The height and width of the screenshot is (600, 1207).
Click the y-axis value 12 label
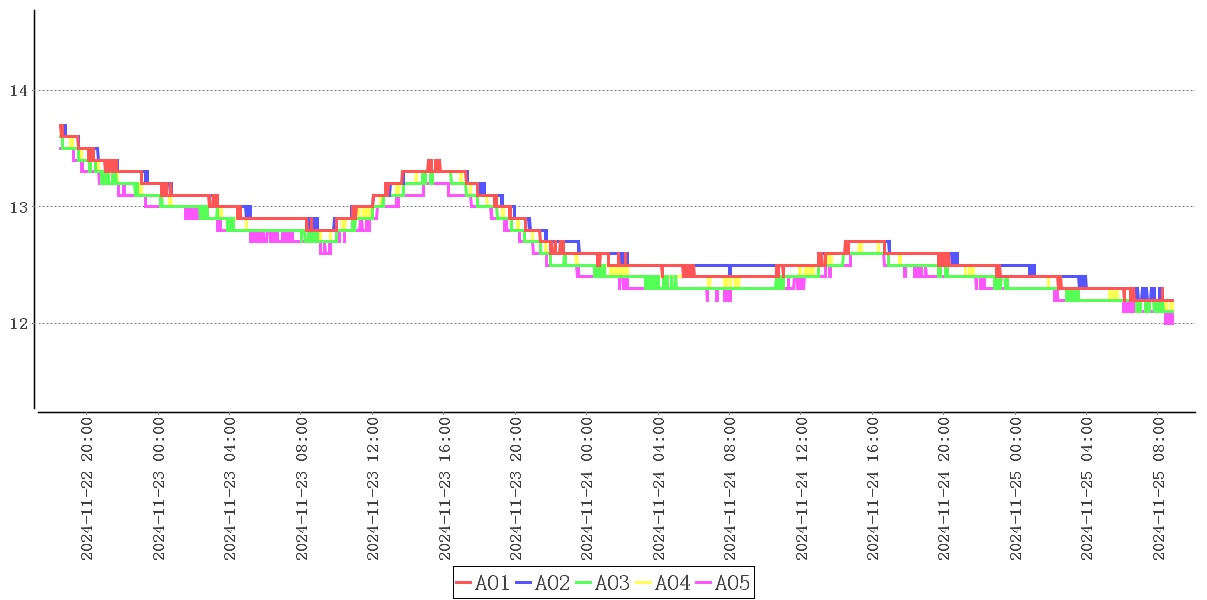pos(17,324)
